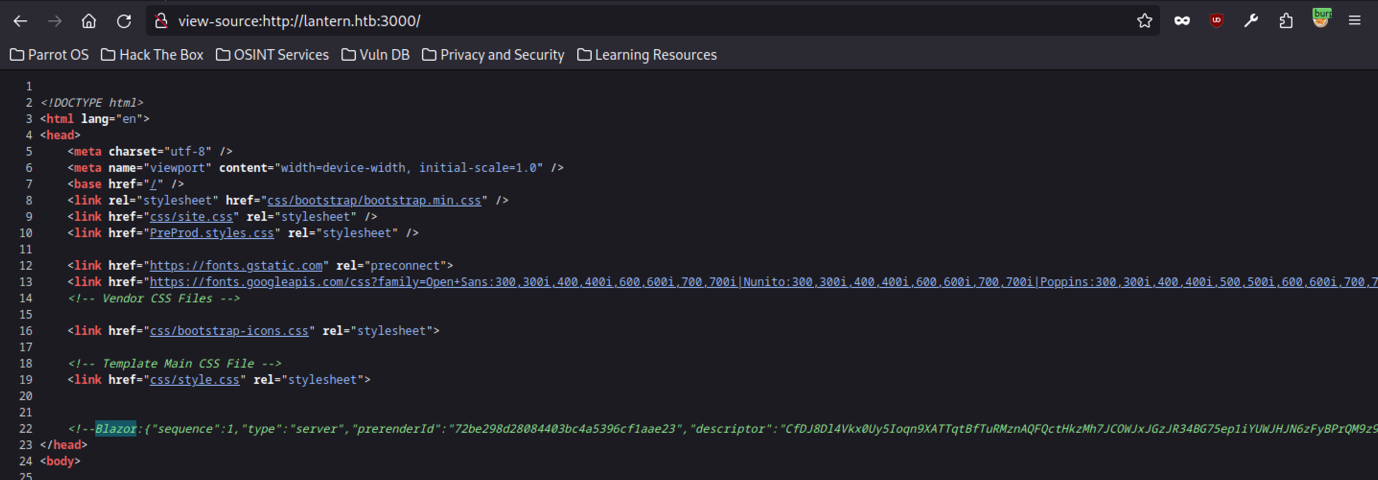Open the extensions puzzle piece icon
Image resolution: width=1378 pixels, height=480 pixels.
[1286, 21]
